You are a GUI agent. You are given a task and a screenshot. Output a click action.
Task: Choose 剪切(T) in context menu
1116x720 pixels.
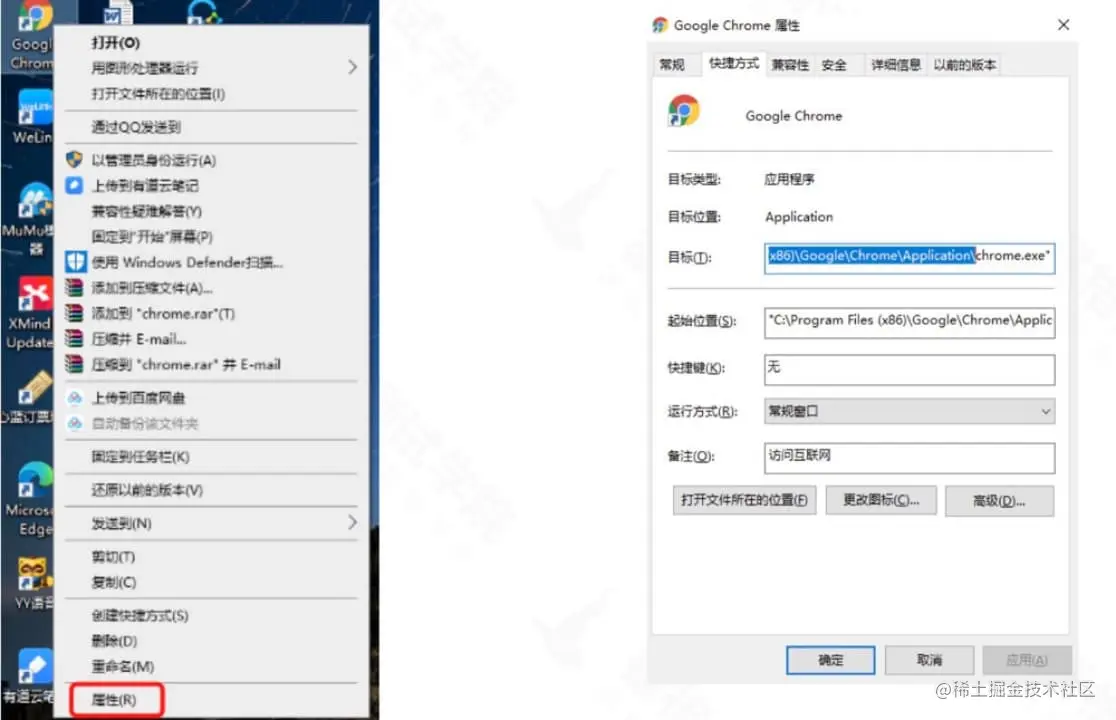(113, 556)
